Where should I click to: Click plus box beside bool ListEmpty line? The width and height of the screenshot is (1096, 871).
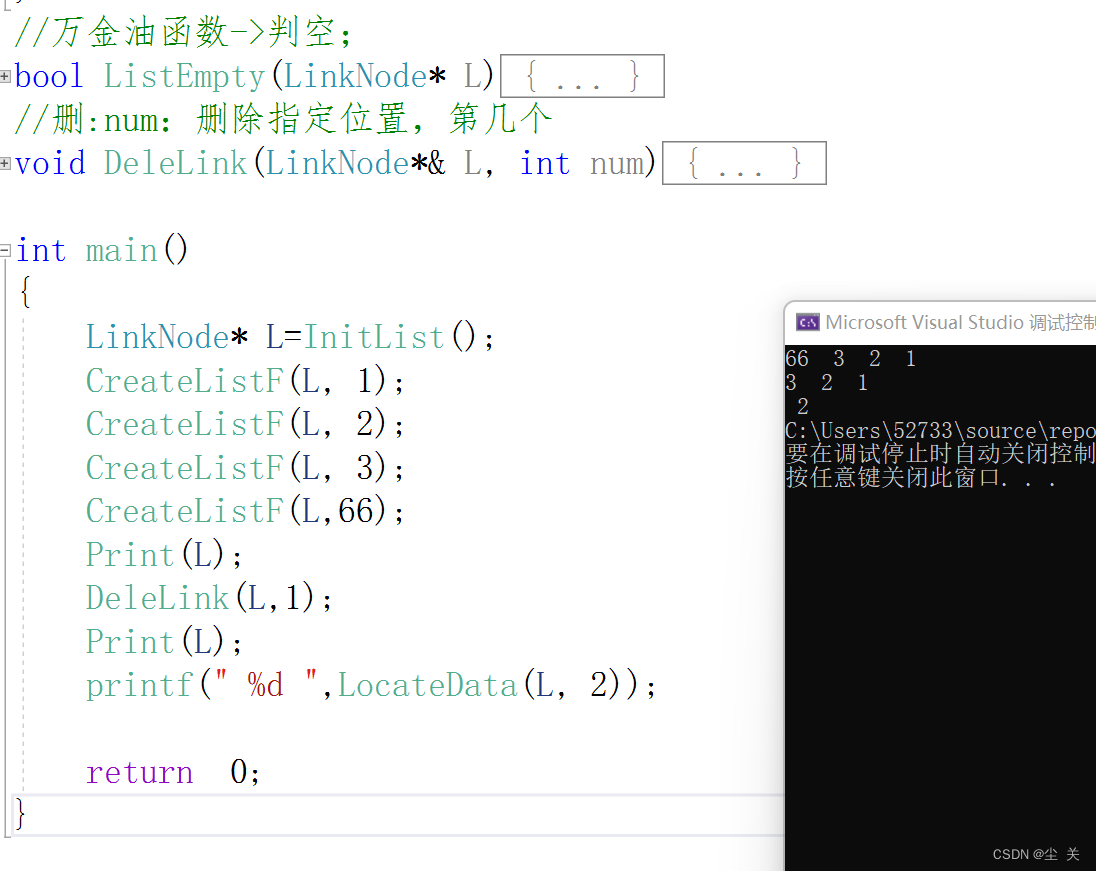tap(5, 75)
